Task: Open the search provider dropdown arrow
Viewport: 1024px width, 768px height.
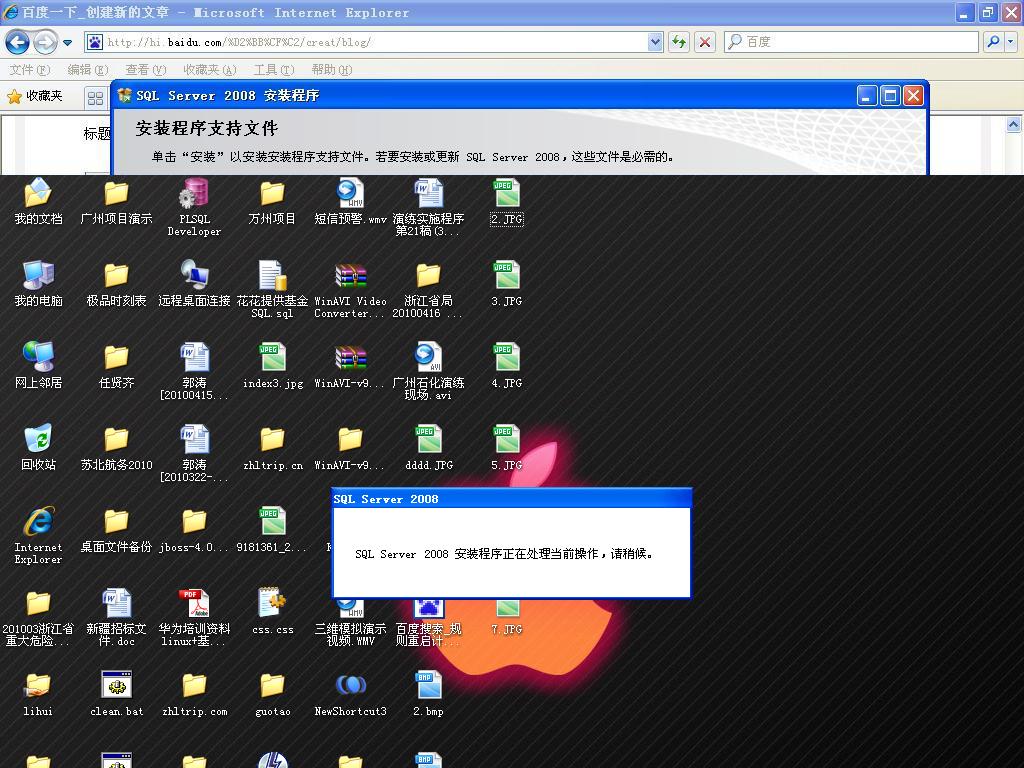Action: [x=1011, y=42]
